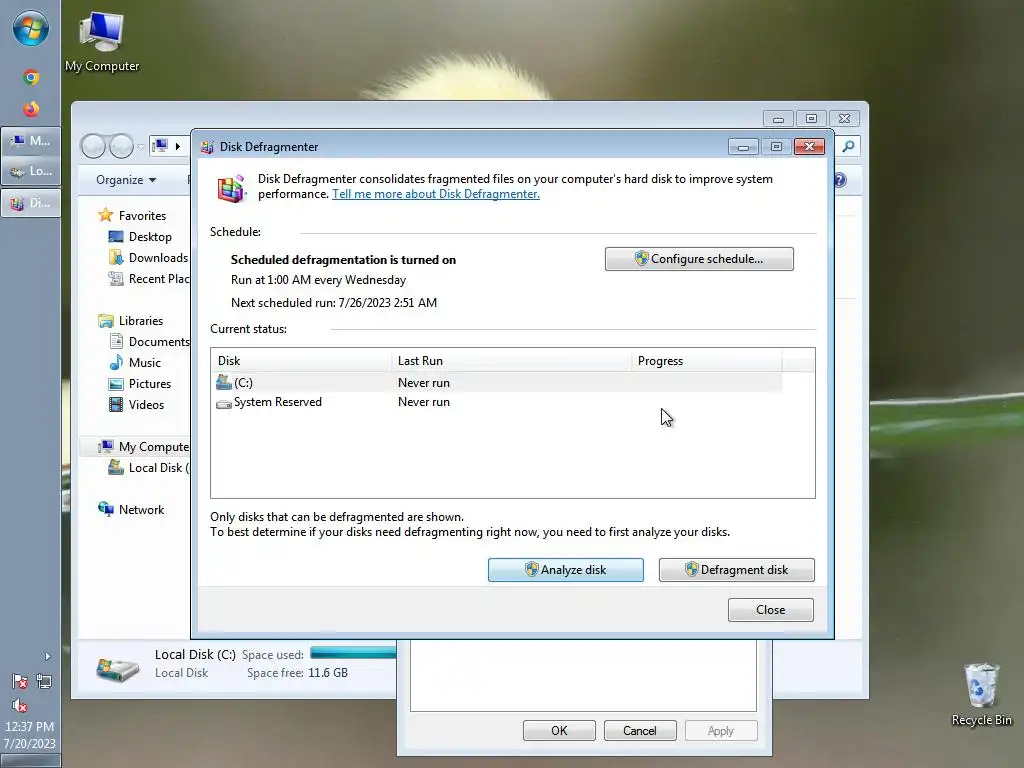Click the large defragmenter cubes icon
This screenshot has height=768, width=1024.
pos(231,188)
